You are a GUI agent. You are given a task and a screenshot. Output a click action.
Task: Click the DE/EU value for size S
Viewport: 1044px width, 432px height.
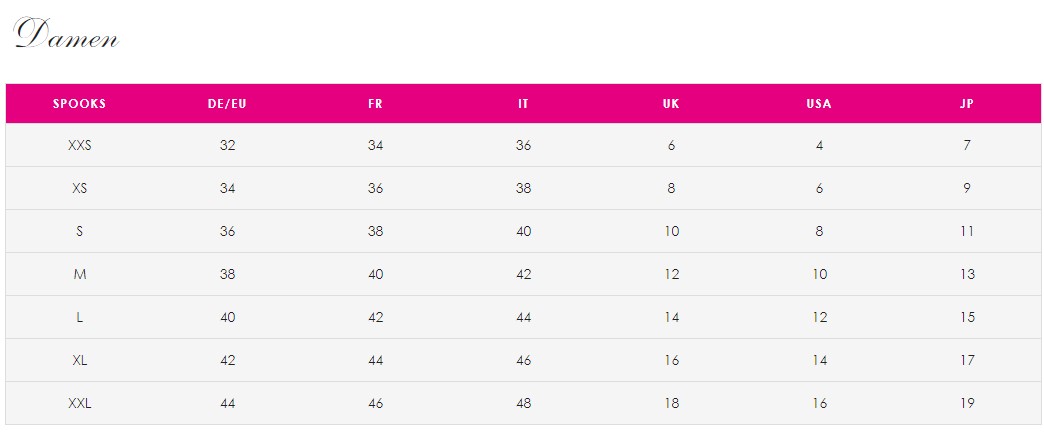click(227, 232)
